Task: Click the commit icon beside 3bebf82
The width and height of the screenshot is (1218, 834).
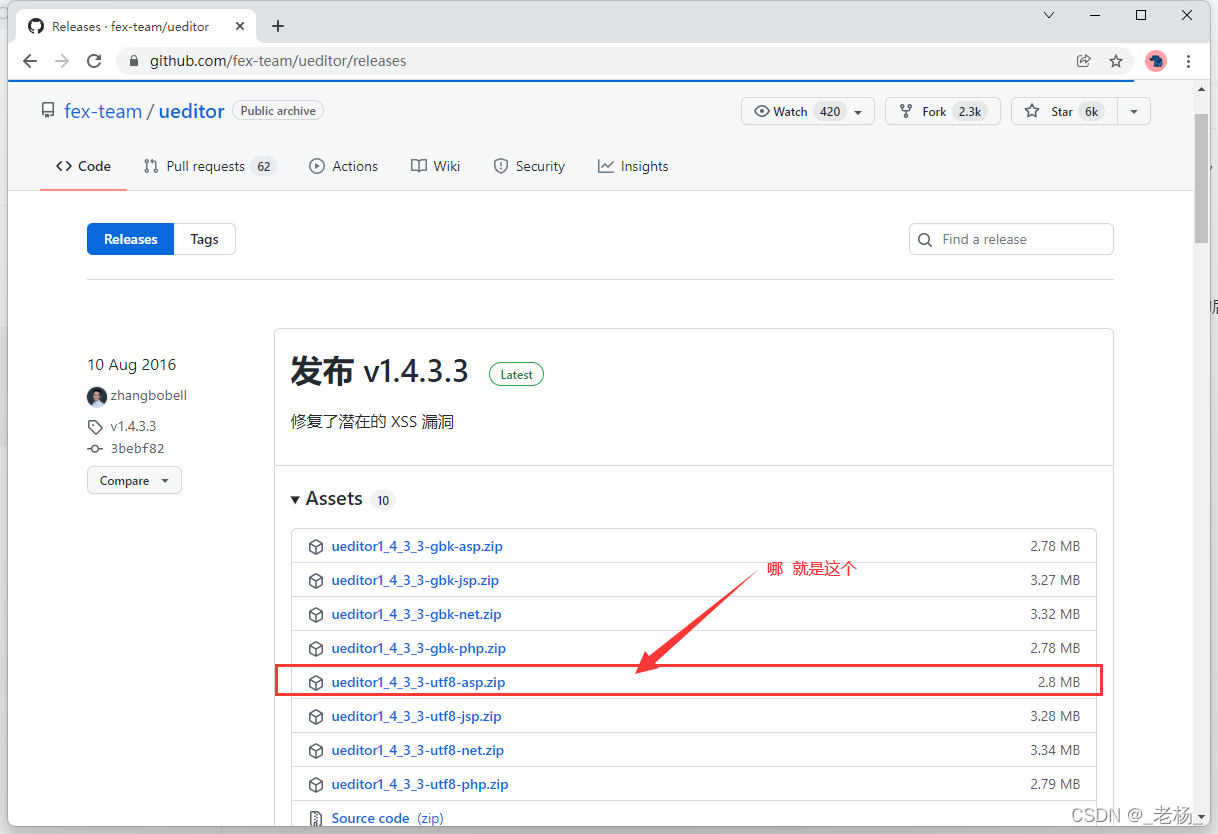Action: [96, 449]
